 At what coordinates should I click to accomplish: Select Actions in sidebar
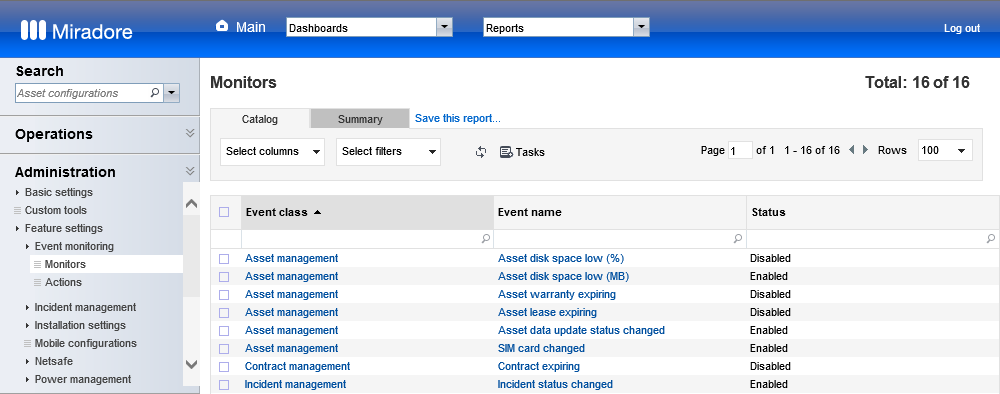pos(63,282)
